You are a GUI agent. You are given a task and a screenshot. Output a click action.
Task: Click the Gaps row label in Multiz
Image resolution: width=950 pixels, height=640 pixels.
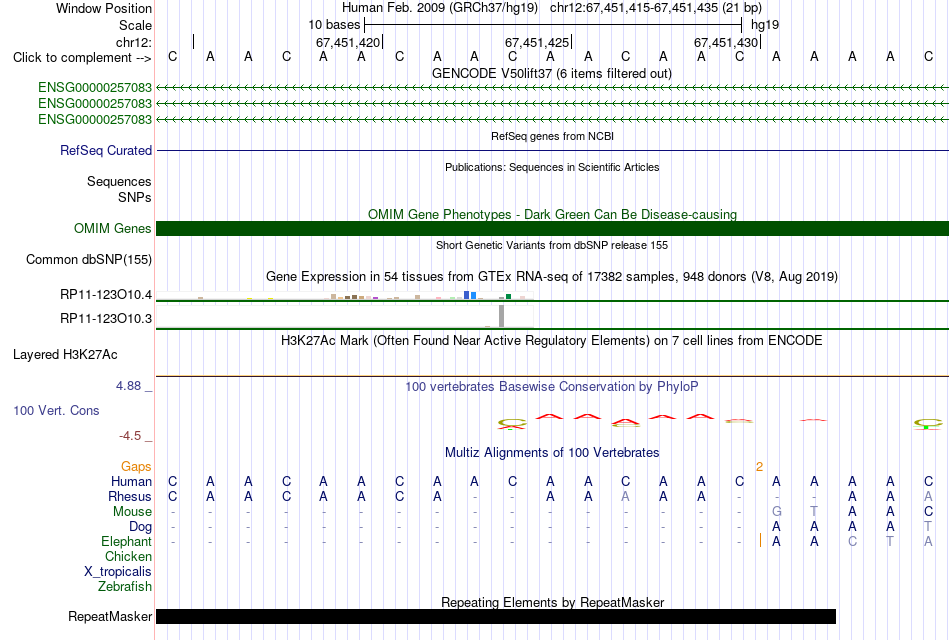click(136, 467)
